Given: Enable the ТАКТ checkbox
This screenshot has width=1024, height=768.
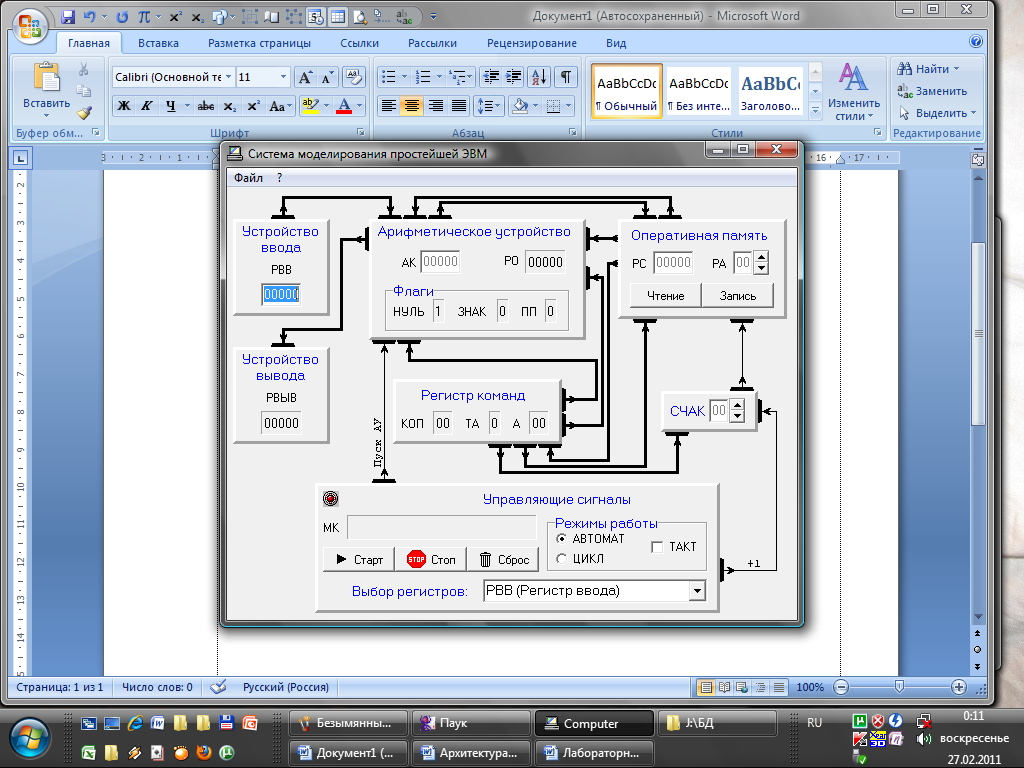Looking at the screenshot, I should [658, 547].
